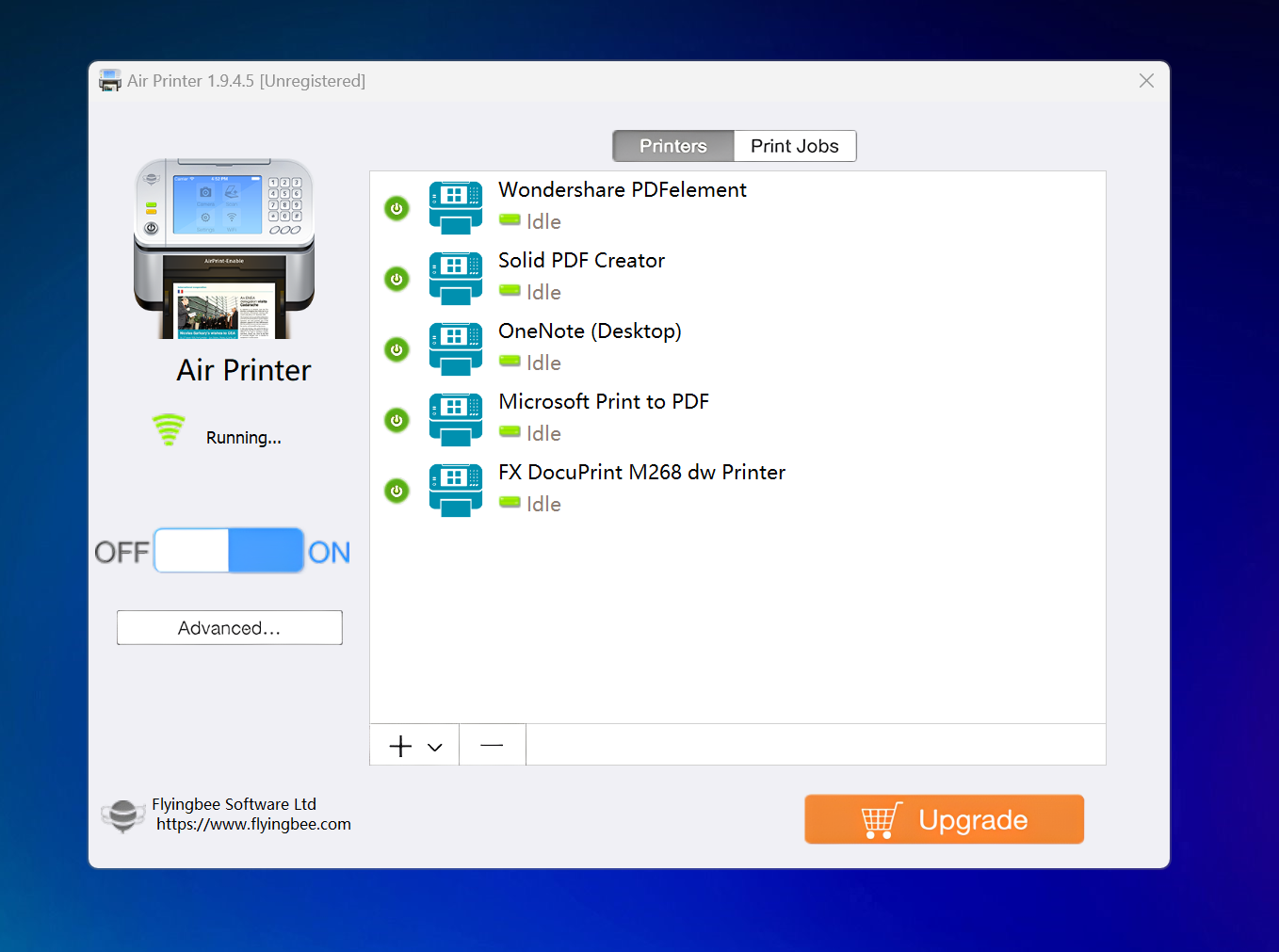Click the FX DocuPrint M268 dw printer icon
This screenshot has width=1279, height=952.
click(x=456, y=491)
